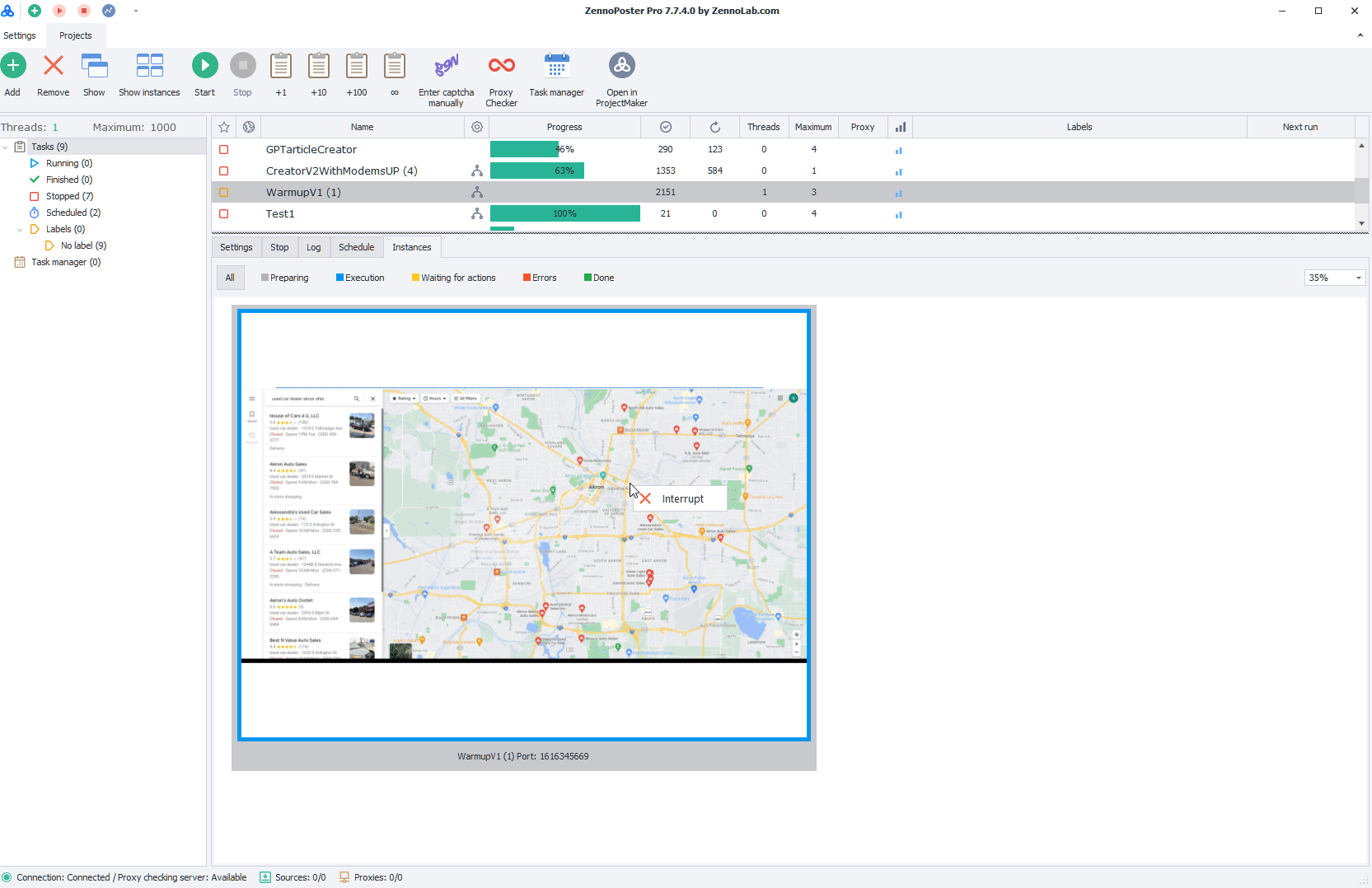Click the green add icon in the title bar
This screenshot has width=1372, height=888.
[x=35, y=11]
